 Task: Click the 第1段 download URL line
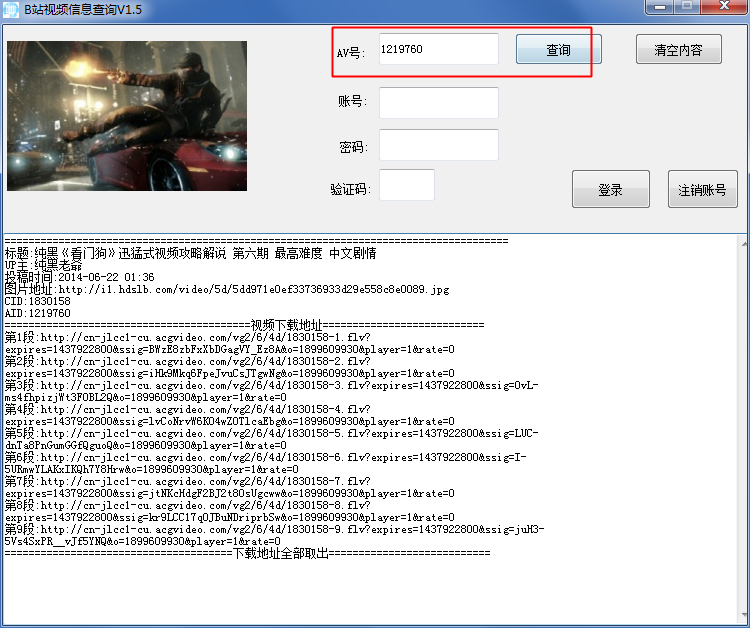click(x=230, y=343)
